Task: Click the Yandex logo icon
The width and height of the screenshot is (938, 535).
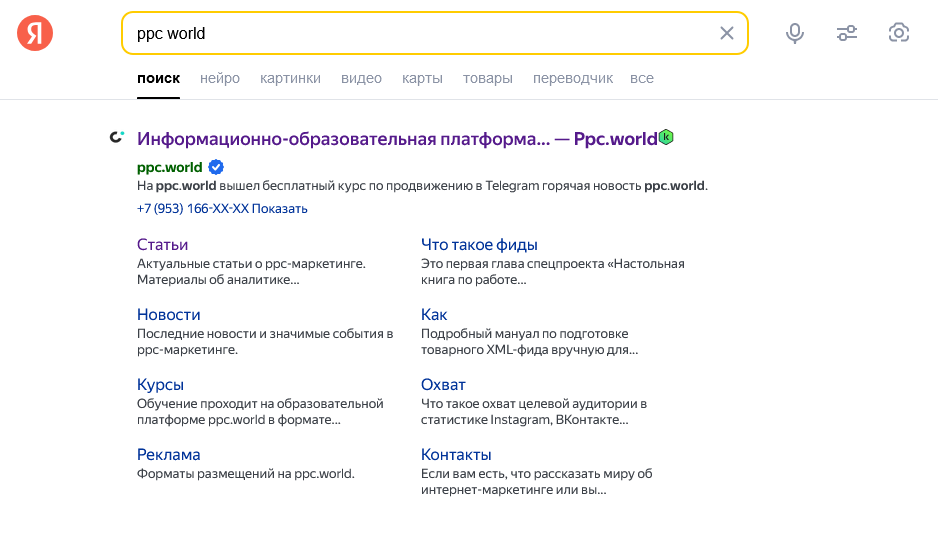Action: coord(35,33)
